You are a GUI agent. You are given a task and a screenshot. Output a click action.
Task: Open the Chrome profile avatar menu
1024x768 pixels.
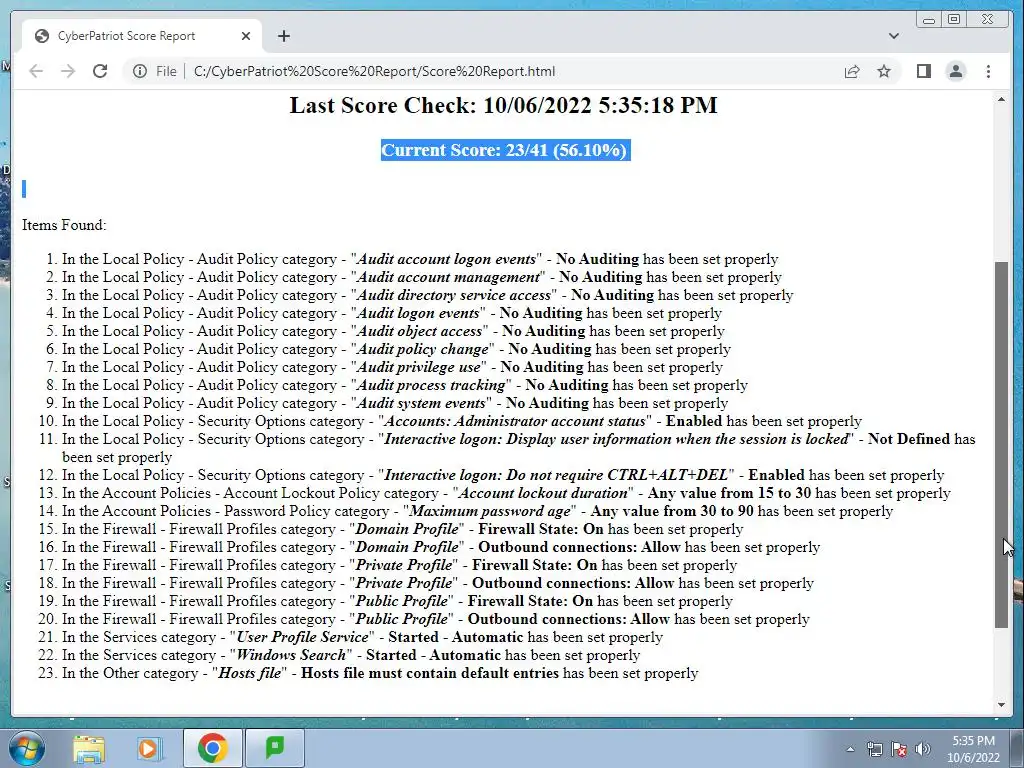(955, 71)
